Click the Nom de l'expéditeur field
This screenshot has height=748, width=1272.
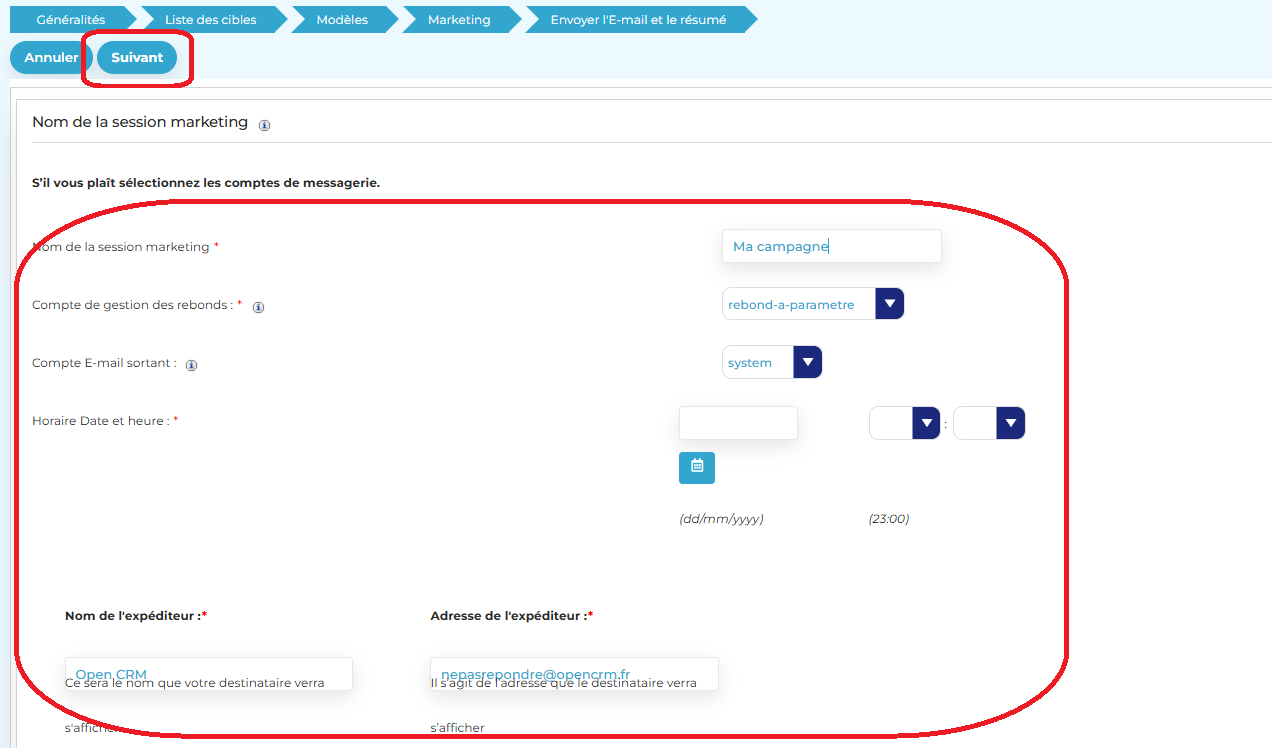tap(208, 674)
